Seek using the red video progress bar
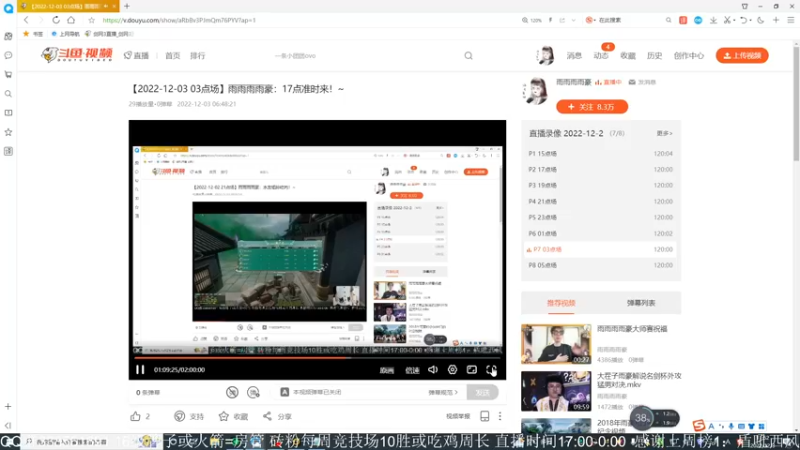Screen dimensions: 800x450 pos(317,358)
